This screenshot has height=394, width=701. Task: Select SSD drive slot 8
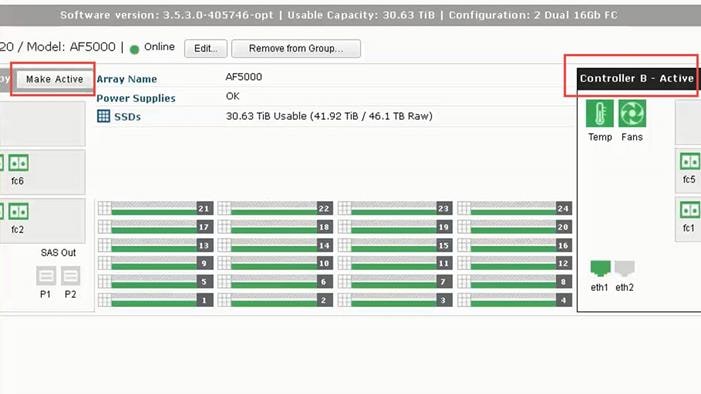[x=515, y=282]
